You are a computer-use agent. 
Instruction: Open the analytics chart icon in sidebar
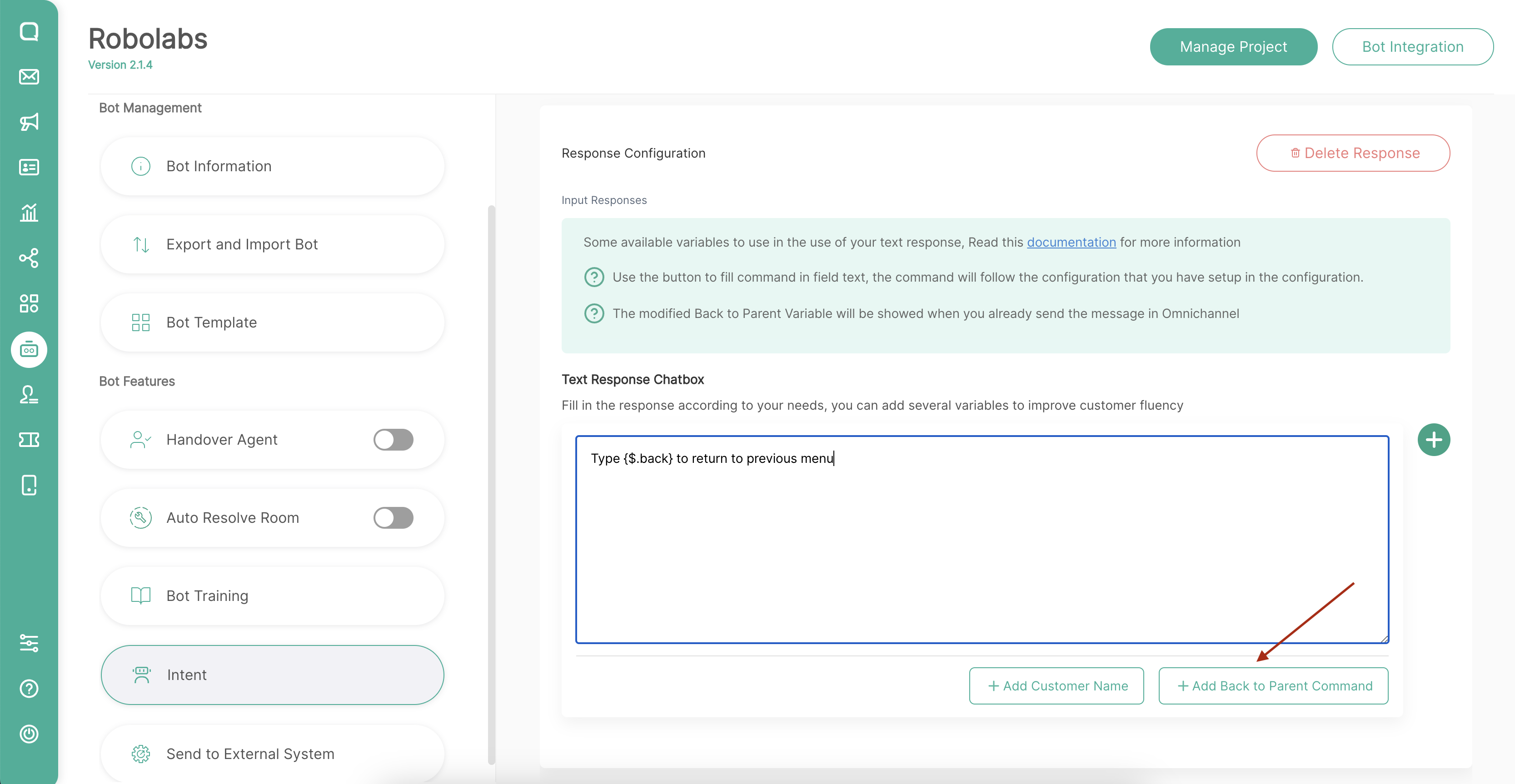(29, 212)
